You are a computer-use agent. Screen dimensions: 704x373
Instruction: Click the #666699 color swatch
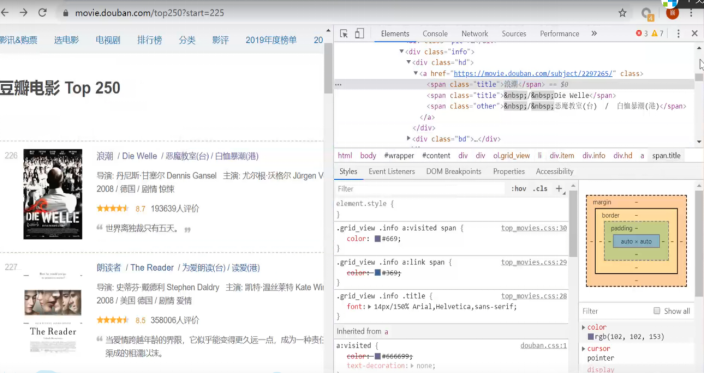378,356
